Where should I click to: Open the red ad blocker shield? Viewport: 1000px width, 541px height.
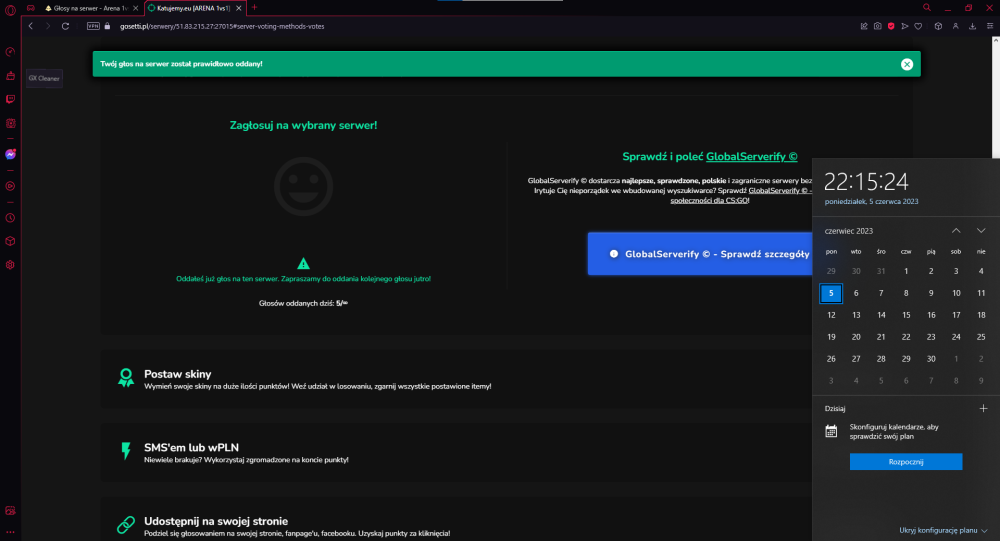coord(891,26)
